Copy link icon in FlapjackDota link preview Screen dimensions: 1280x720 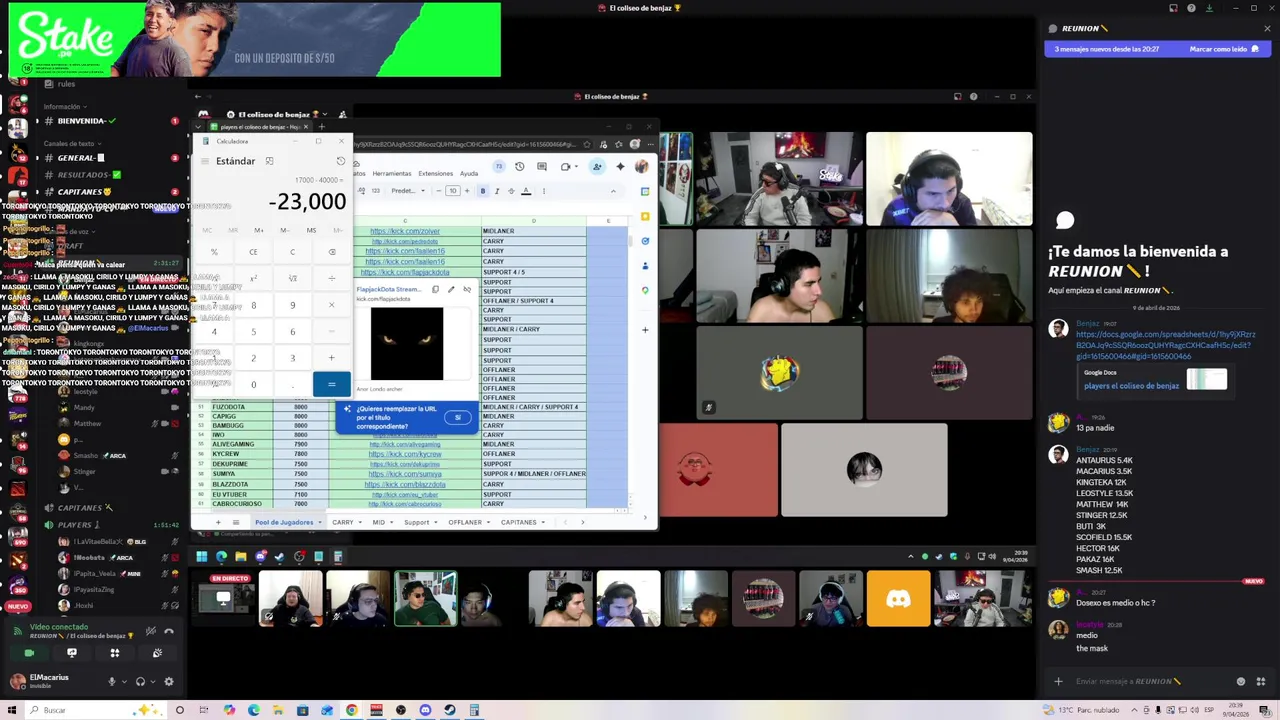435,289
